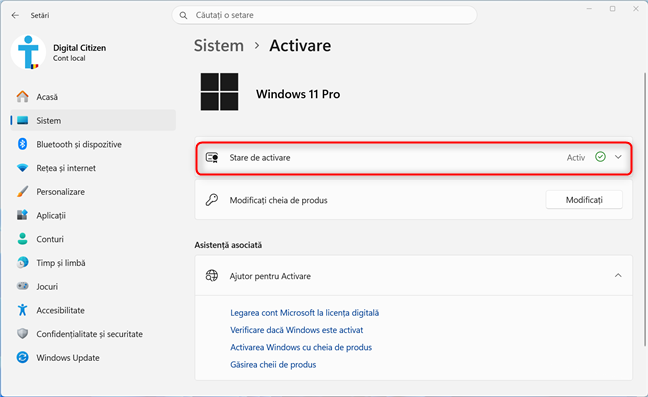
Task: Click the Accesibilitate figure icon
Action: click(22, 310)
